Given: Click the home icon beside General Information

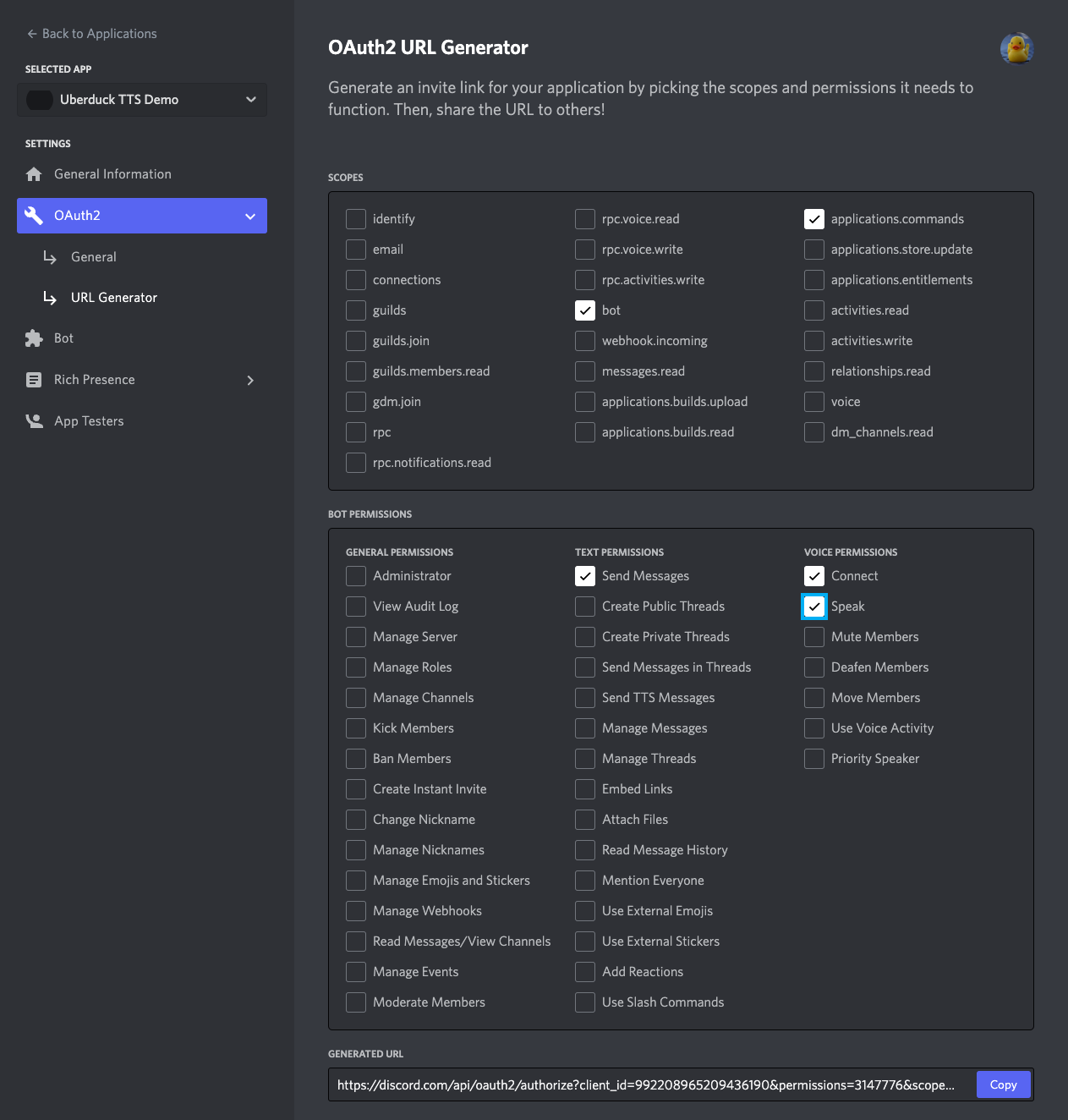Looking at the screenshot, I should click(34, 174).
